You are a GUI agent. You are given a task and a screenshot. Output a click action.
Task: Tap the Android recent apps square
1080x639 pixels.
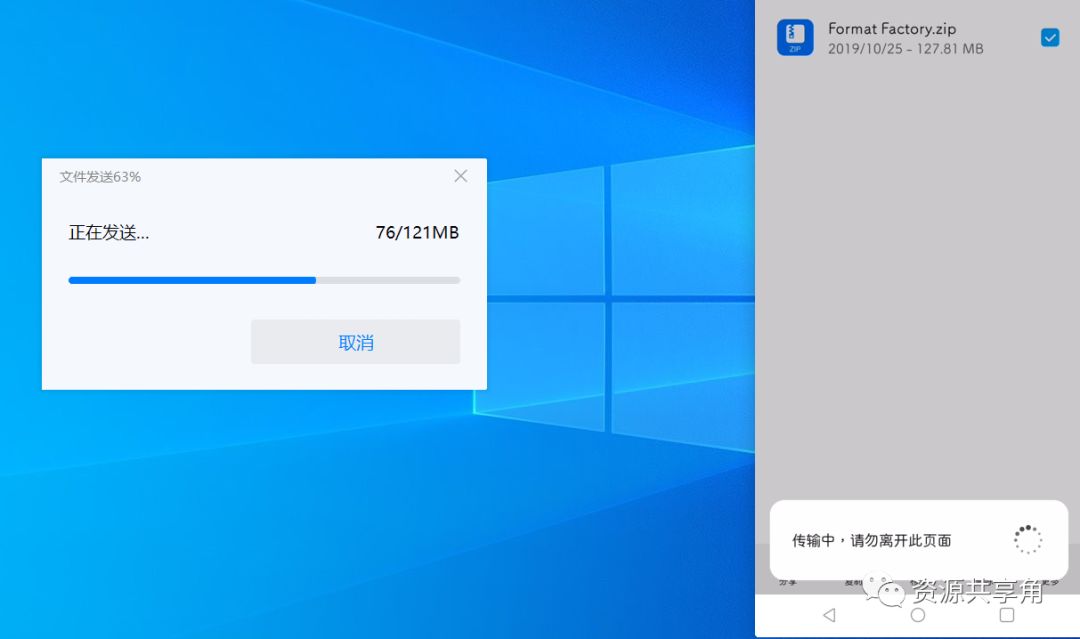click(x=1006, y=614)
